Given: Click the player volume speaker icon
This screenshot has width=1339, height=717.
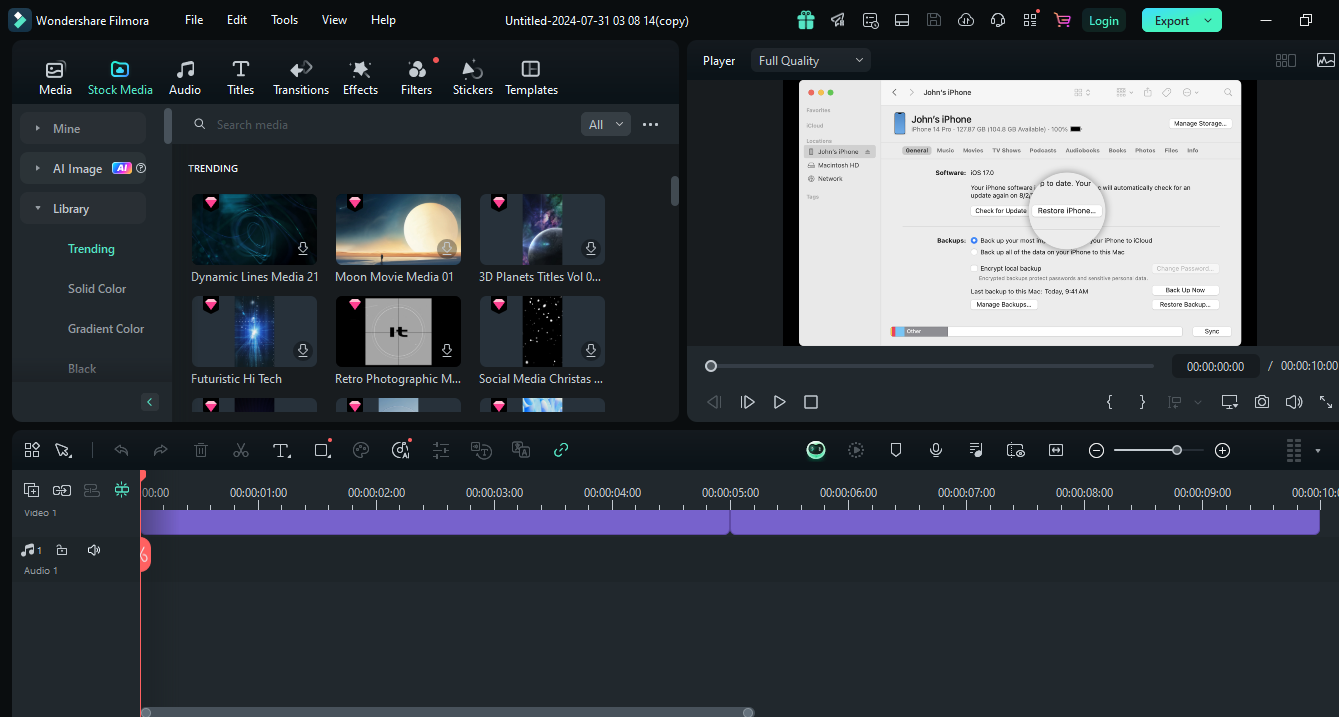Looking at the screenshot, I should (x=1294, y=401).
